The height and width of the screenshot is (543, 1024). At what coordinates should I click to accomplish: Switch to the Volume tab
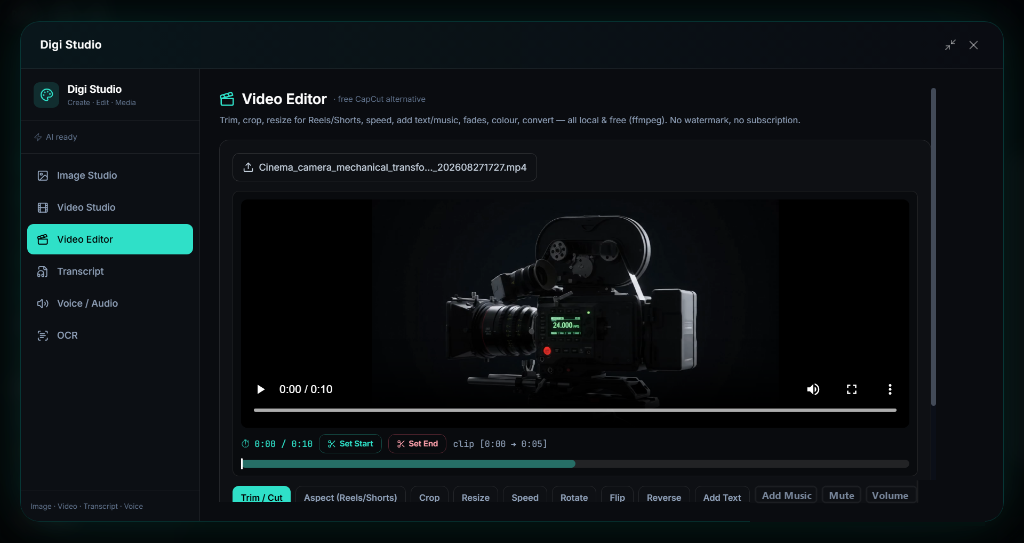(890, 495)
